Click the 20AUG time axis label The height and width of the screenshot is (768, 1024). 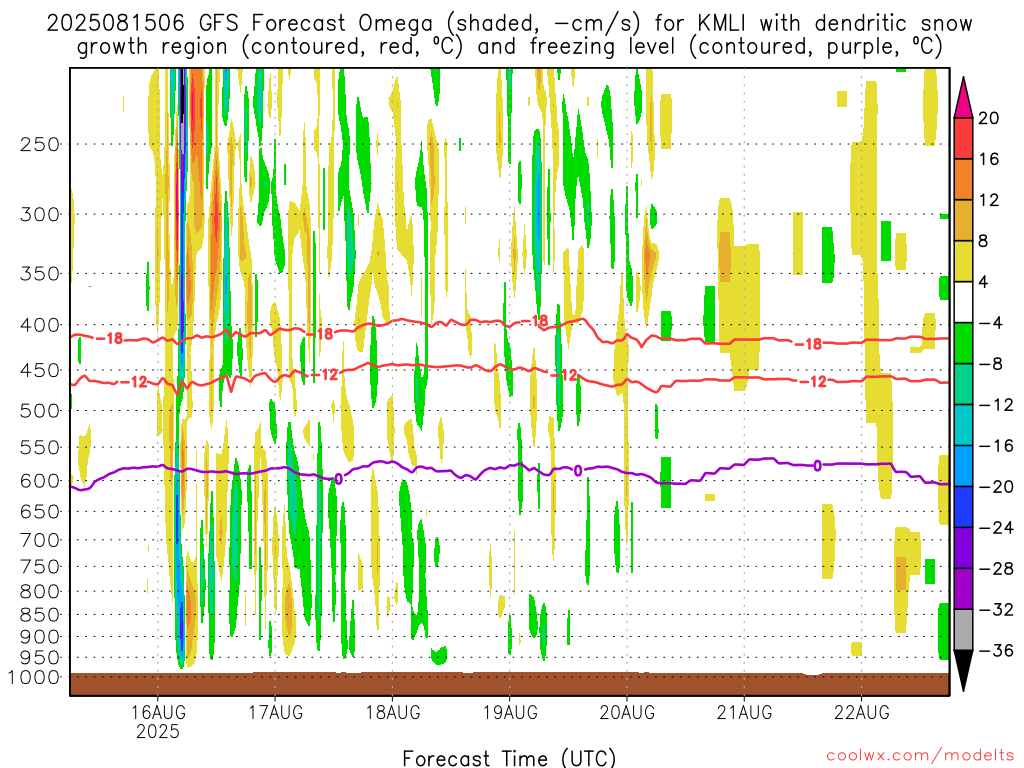tap(627, 712)
